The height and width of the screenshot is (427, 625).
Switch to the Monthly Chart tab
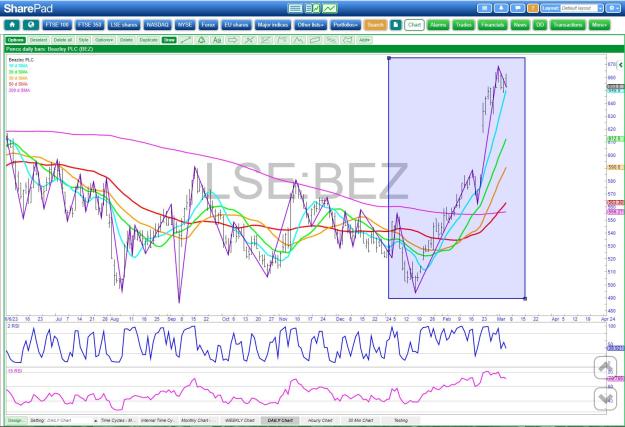[197, 420]
